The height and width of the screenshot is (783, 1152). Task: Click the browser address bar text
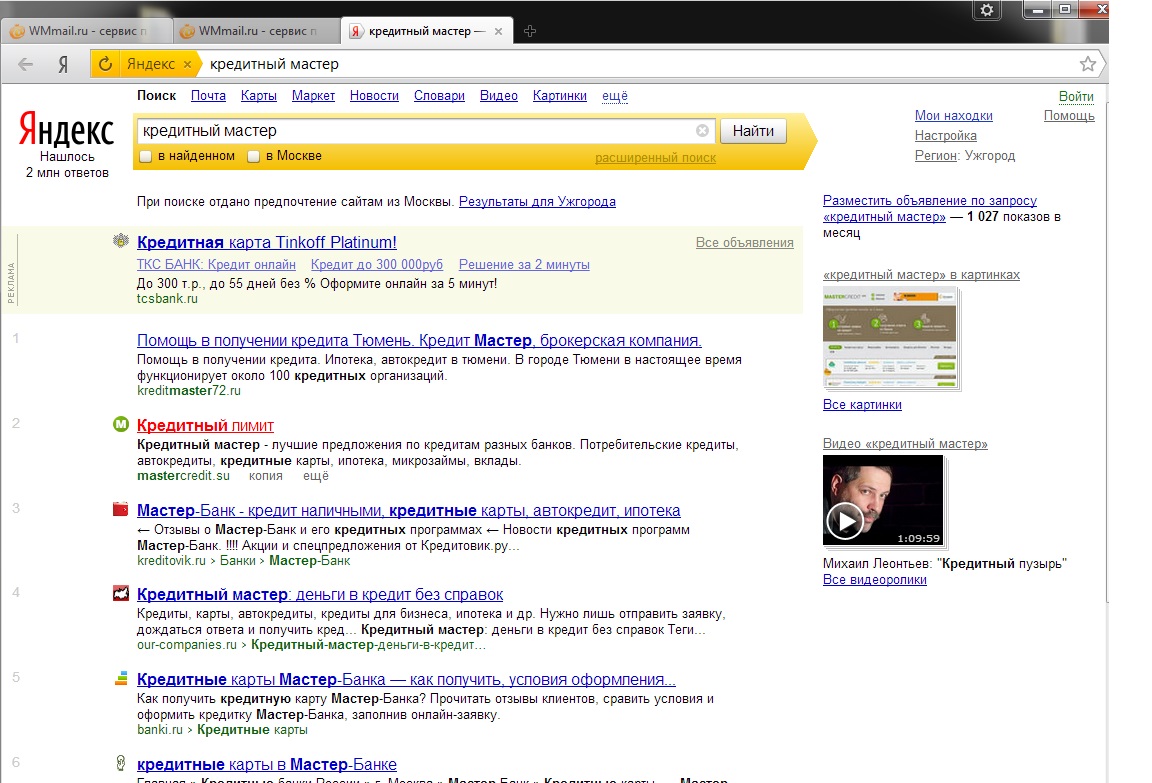click(x=274, y=64)
